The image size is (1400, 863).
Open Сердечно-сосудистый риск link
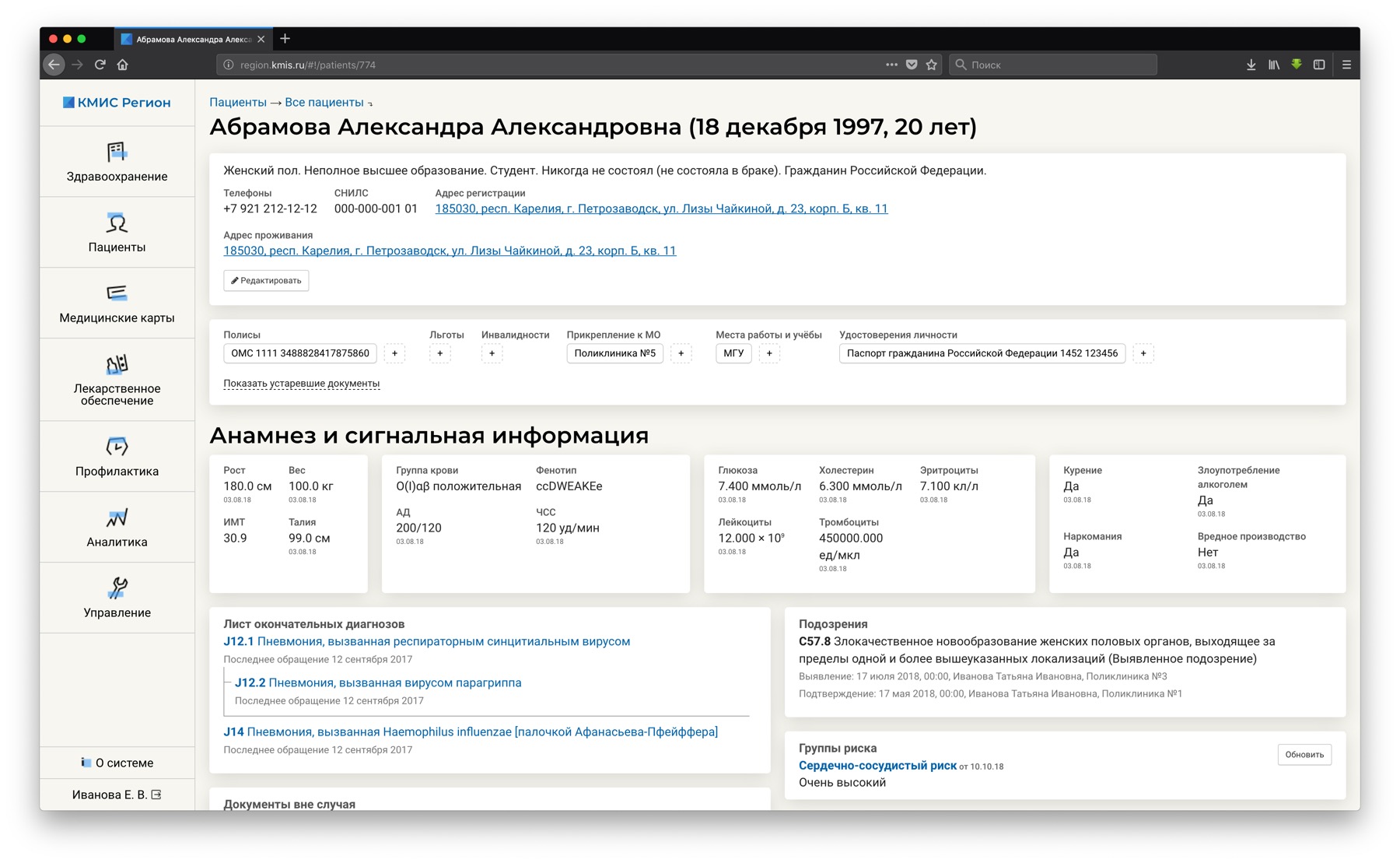[877, 766]
